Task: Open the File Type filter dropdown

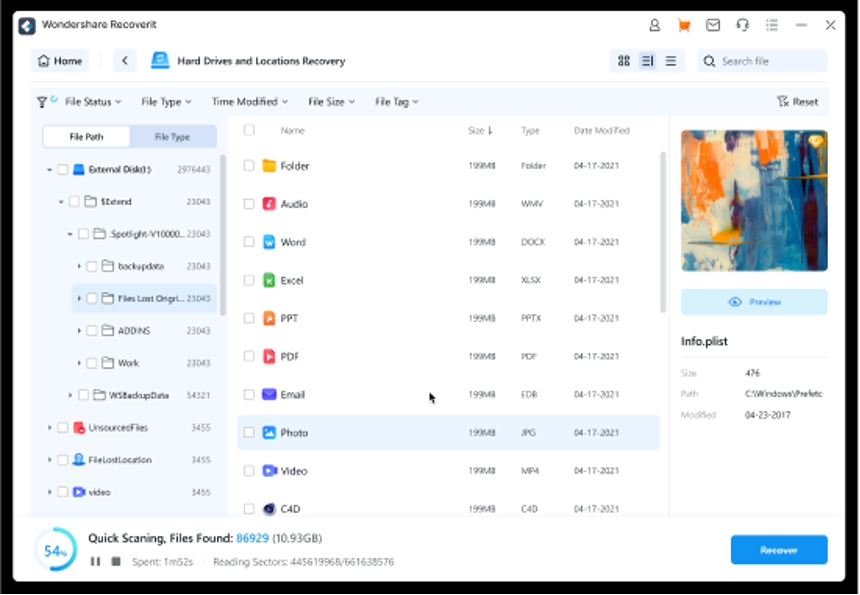Action: (166, 102)
